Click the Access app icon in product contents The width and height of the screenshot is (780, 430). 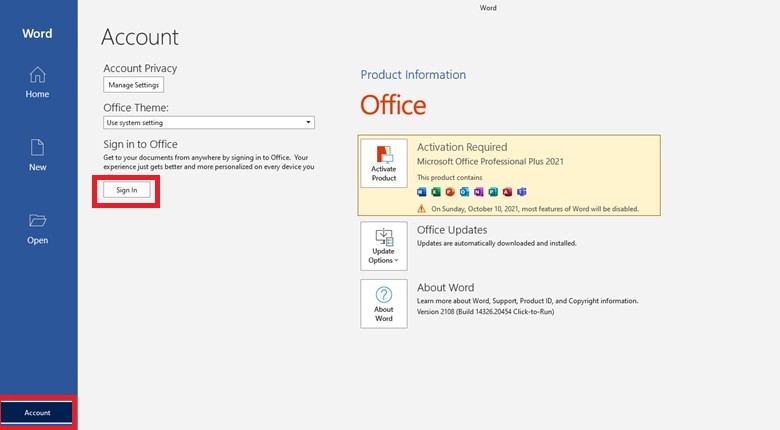click(x=507, y=192)
